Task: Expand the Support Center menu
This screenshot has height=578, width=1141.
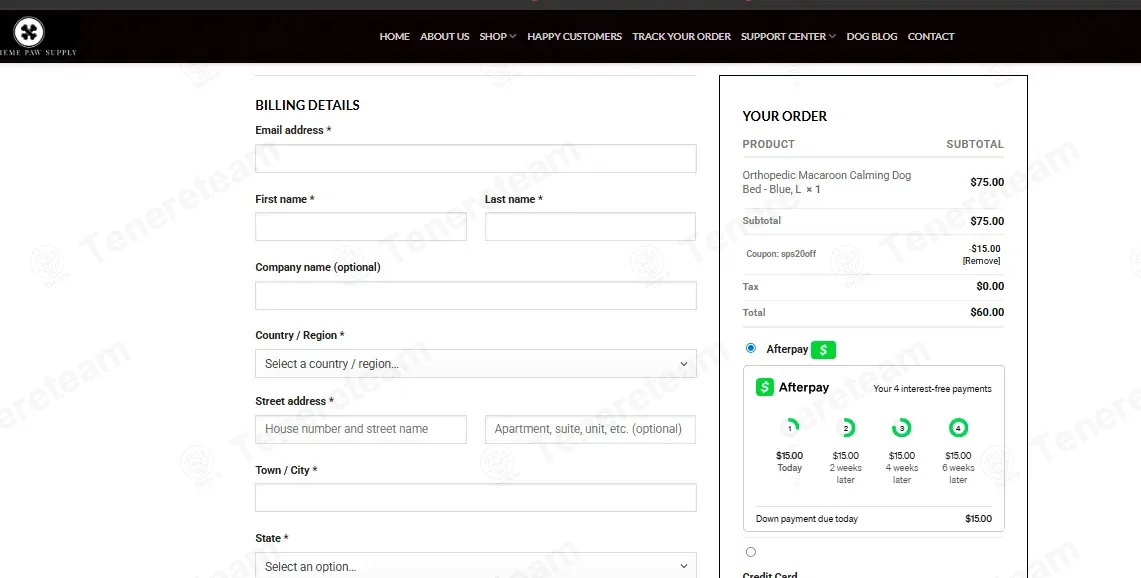Action: tap(788, 36)
